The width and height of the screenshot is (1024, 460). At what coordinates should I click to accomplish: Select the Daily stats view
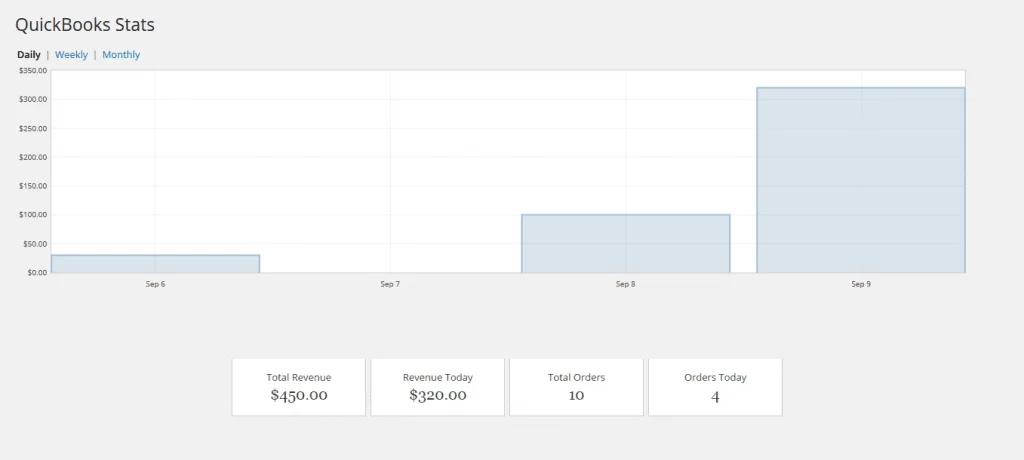pos(29,55)
